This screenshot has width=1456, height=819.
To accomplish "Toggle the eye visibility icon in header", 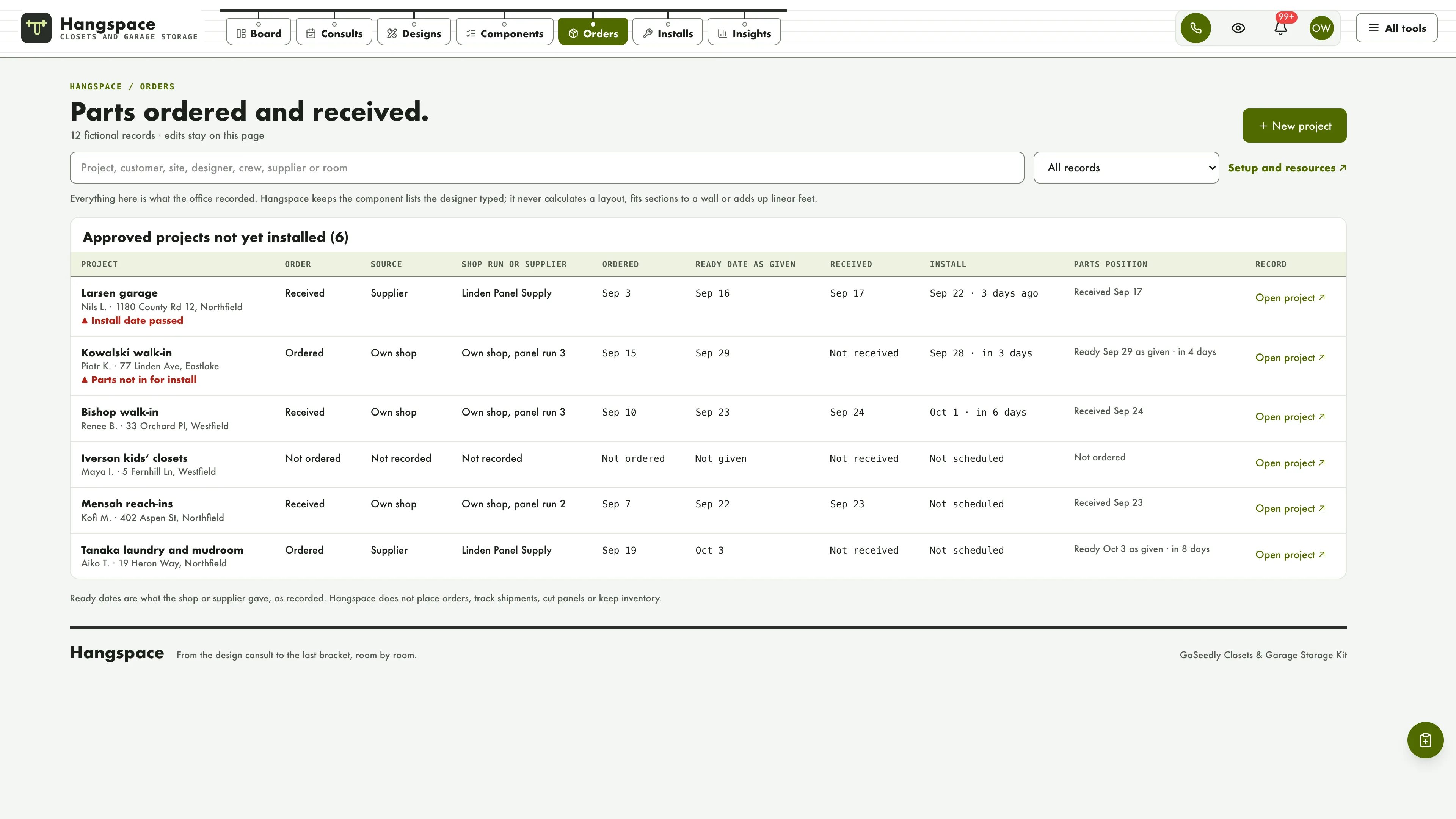I will point(1238,28).
